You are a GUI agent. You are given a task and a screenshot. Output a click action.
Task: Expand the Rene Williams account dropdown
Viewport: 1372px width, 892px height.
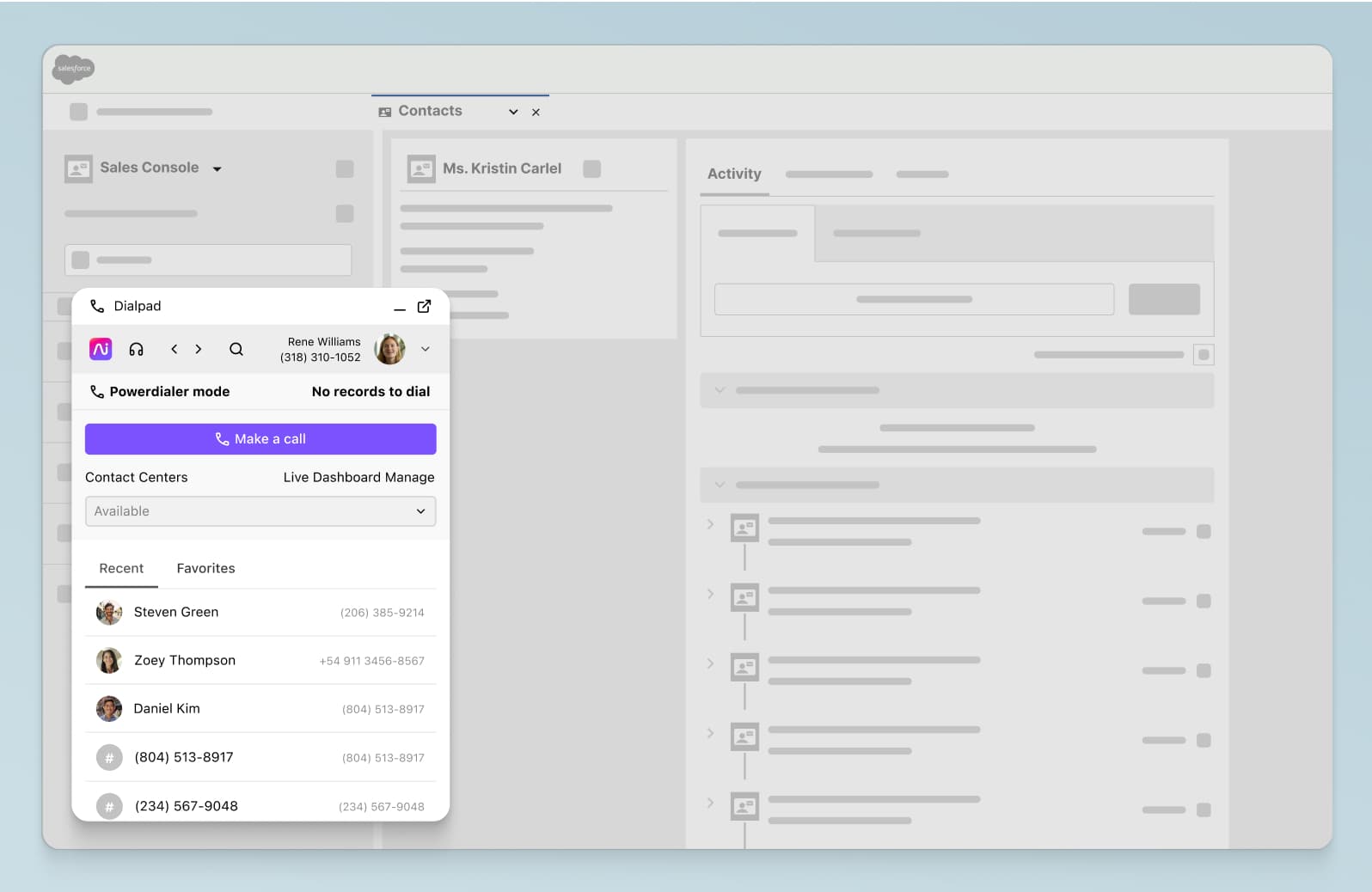(426, 349)
